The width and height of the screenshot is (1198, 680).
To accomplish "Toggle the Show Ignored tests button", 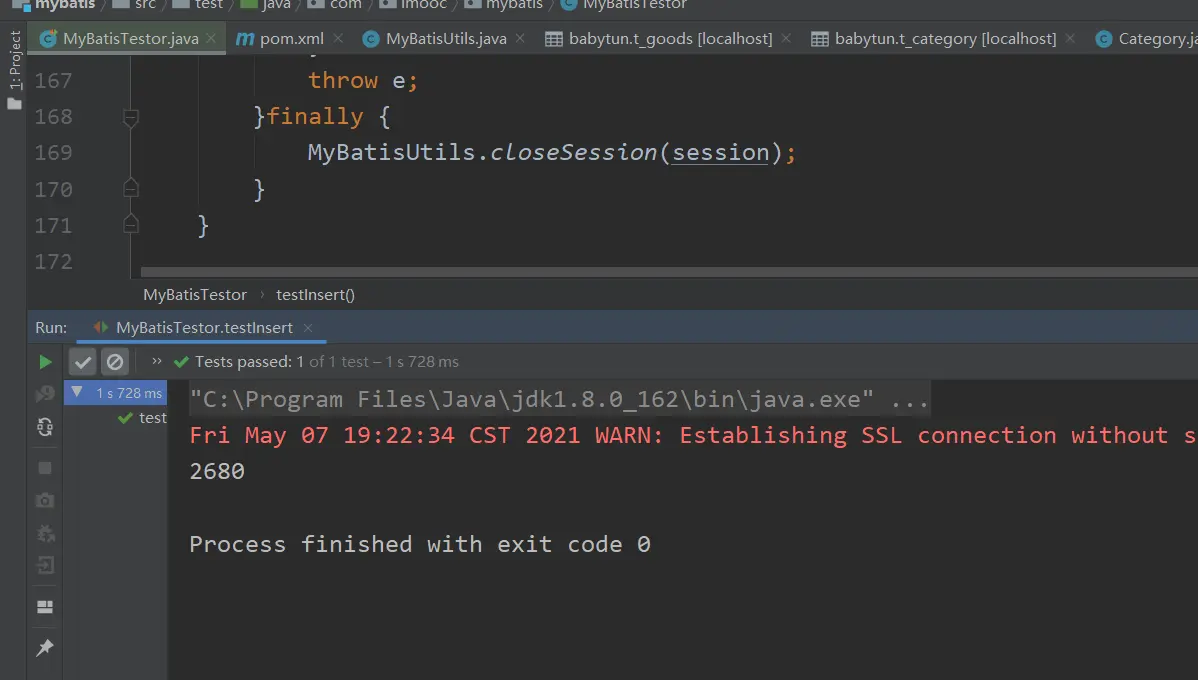I will coord(115,362).
